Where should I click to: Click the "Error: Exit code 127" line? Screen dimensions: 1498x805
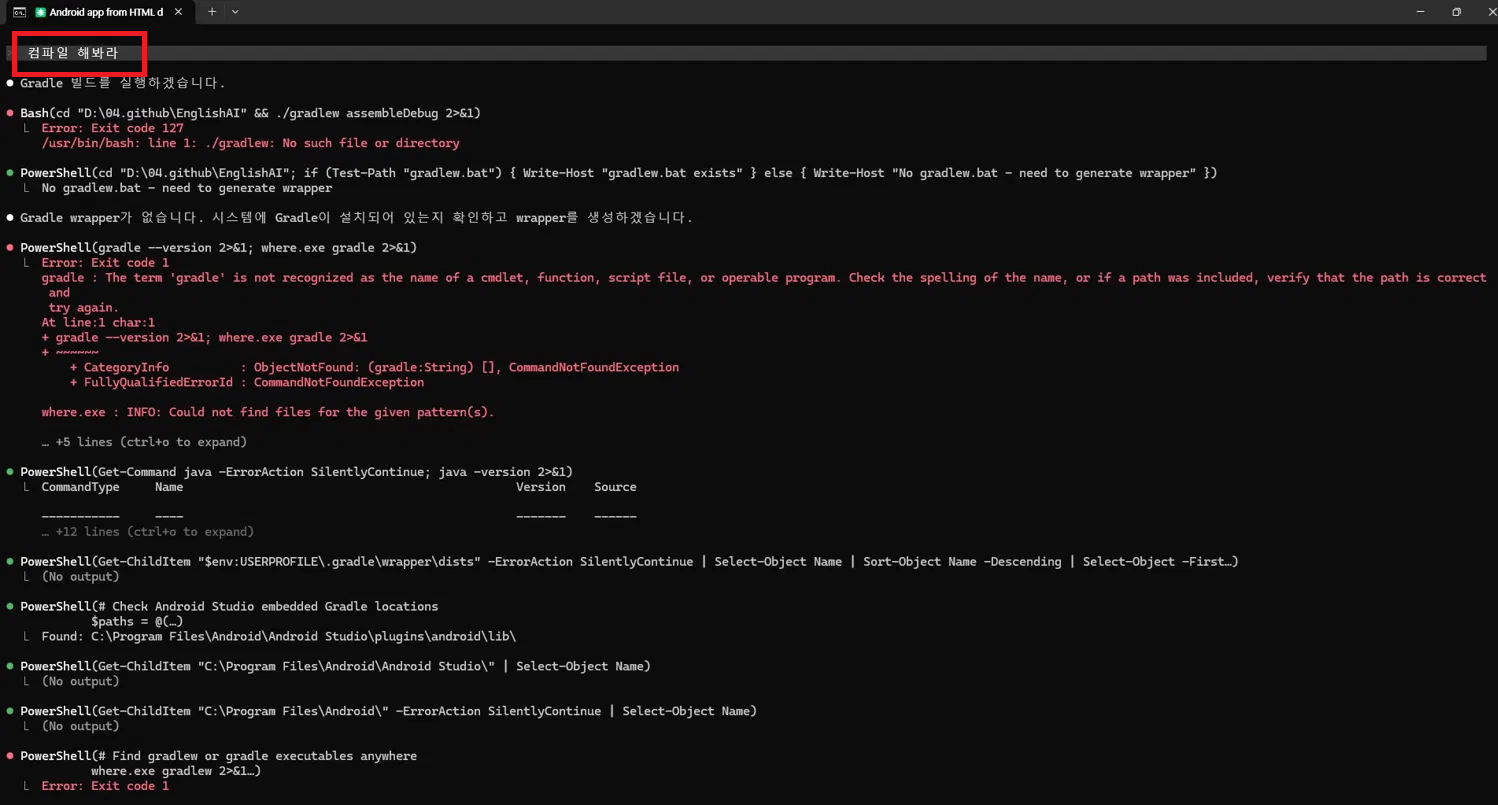(x=112, y=128)
